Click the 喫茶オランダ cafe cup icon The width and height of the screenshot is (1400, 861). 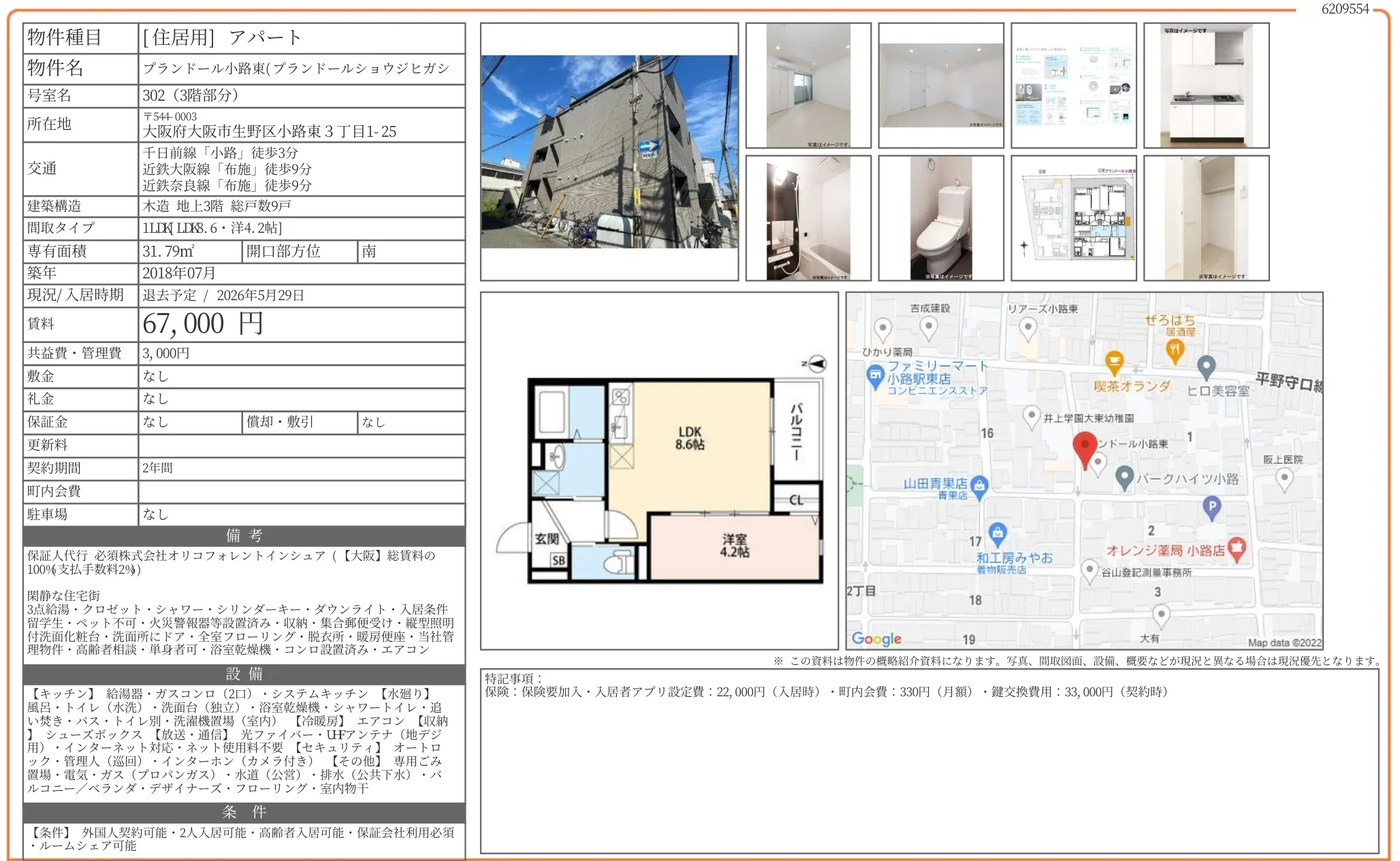pyautogui.click(x=1113, y=361)
